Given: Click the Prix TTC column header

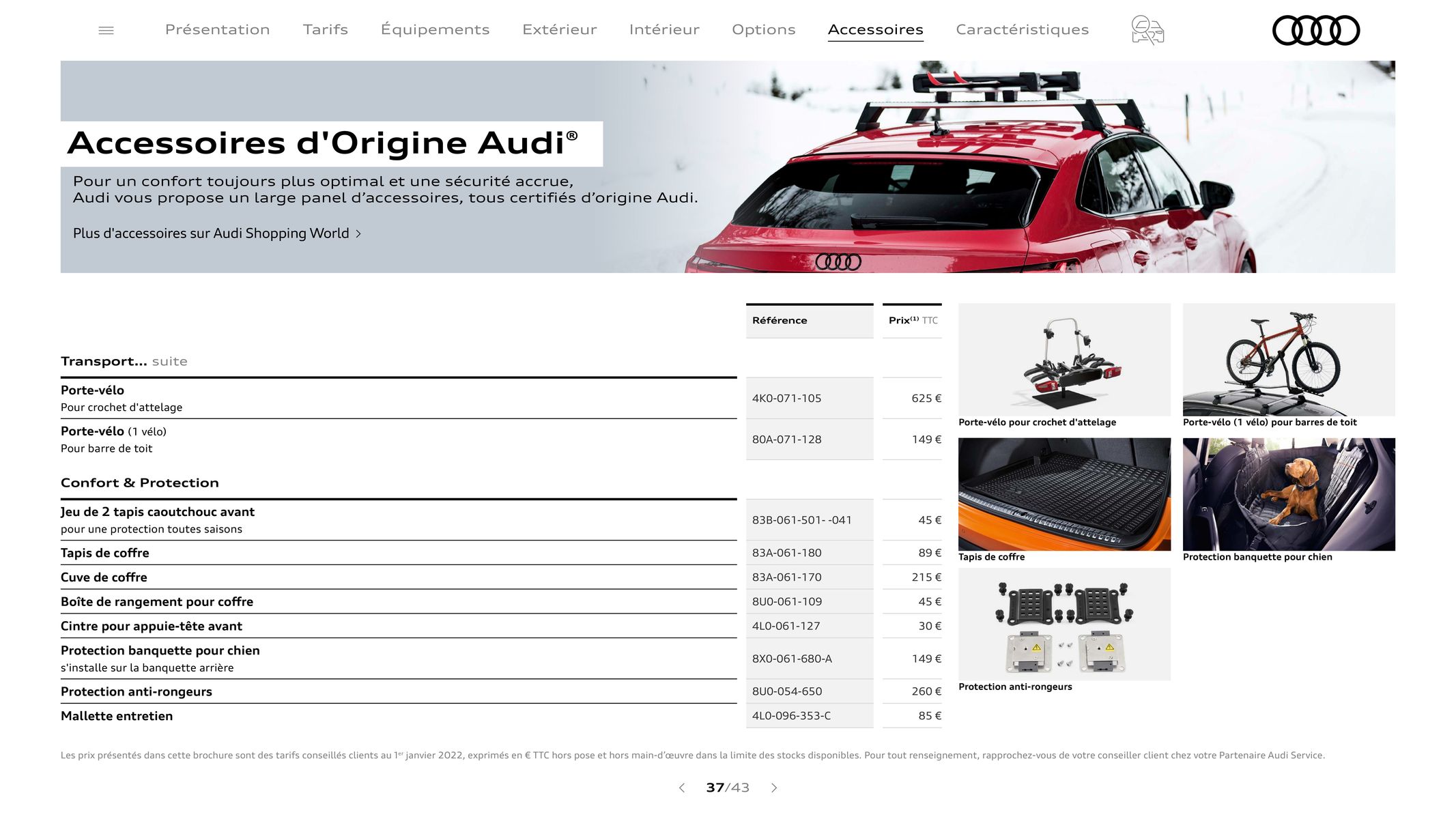Looking at the screenshot, I should 912,321.
